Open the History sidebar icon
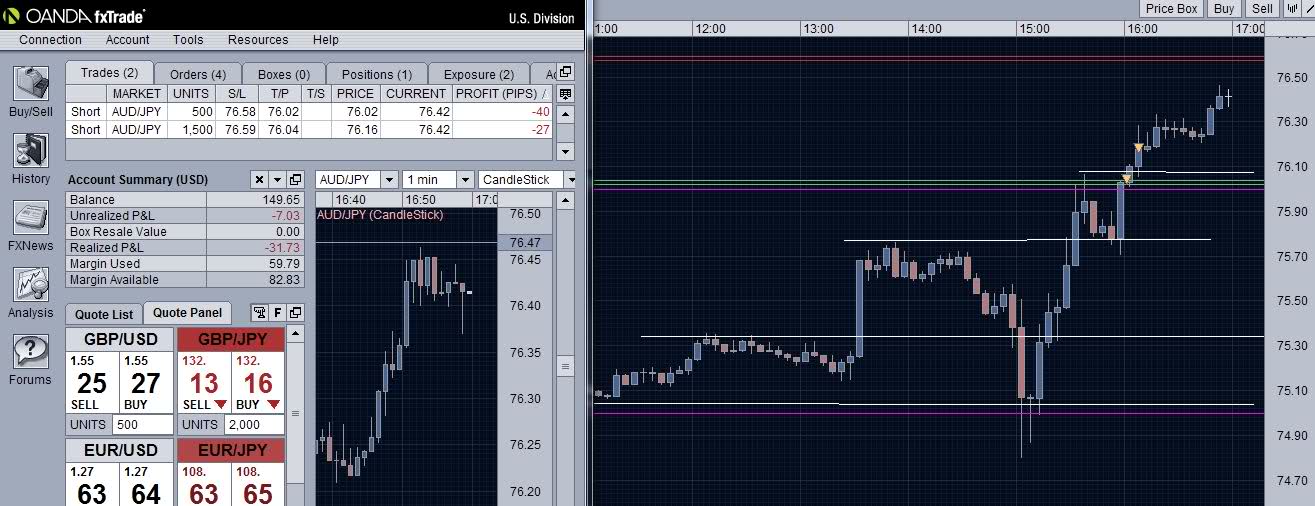 tap(31, 151)
